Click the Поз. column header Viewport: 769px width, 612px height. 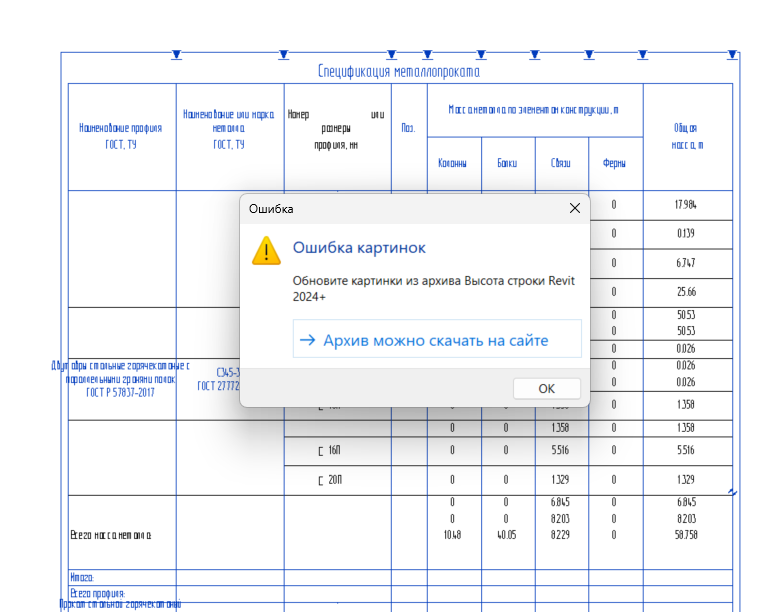(408, 129)
